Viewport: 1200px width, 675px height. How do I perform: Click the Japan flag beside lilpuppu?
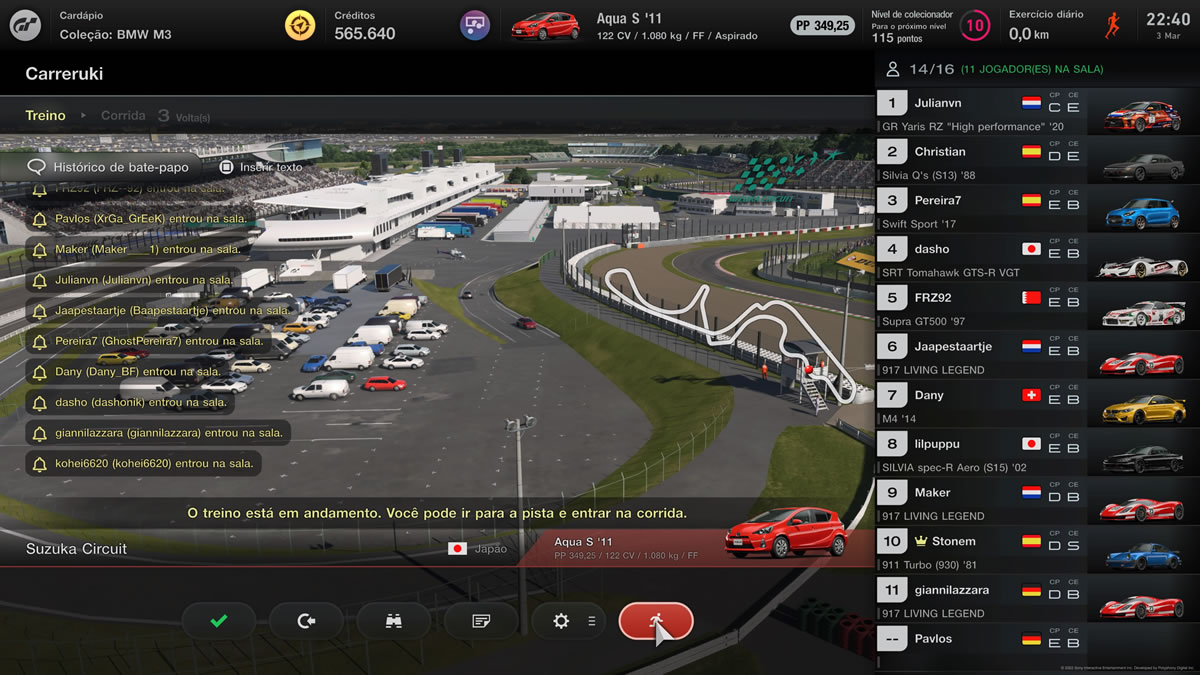(x=1031, y=444)
